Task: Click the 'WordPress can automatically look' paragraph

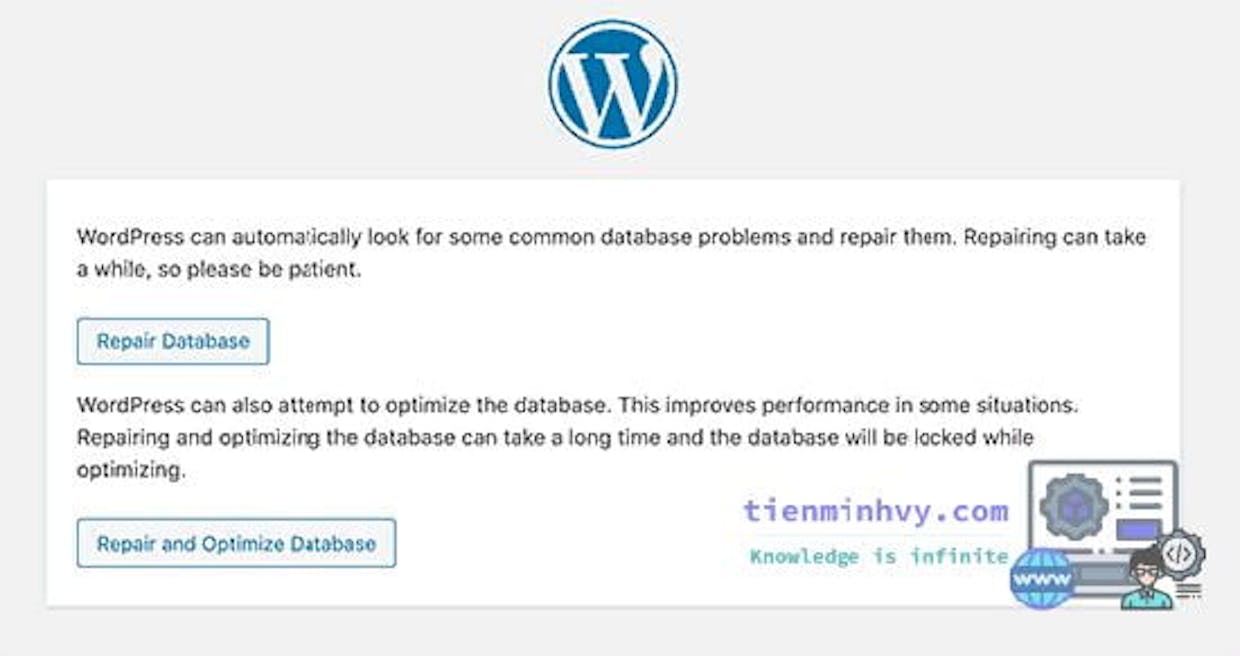Action: tap(611, 254)
